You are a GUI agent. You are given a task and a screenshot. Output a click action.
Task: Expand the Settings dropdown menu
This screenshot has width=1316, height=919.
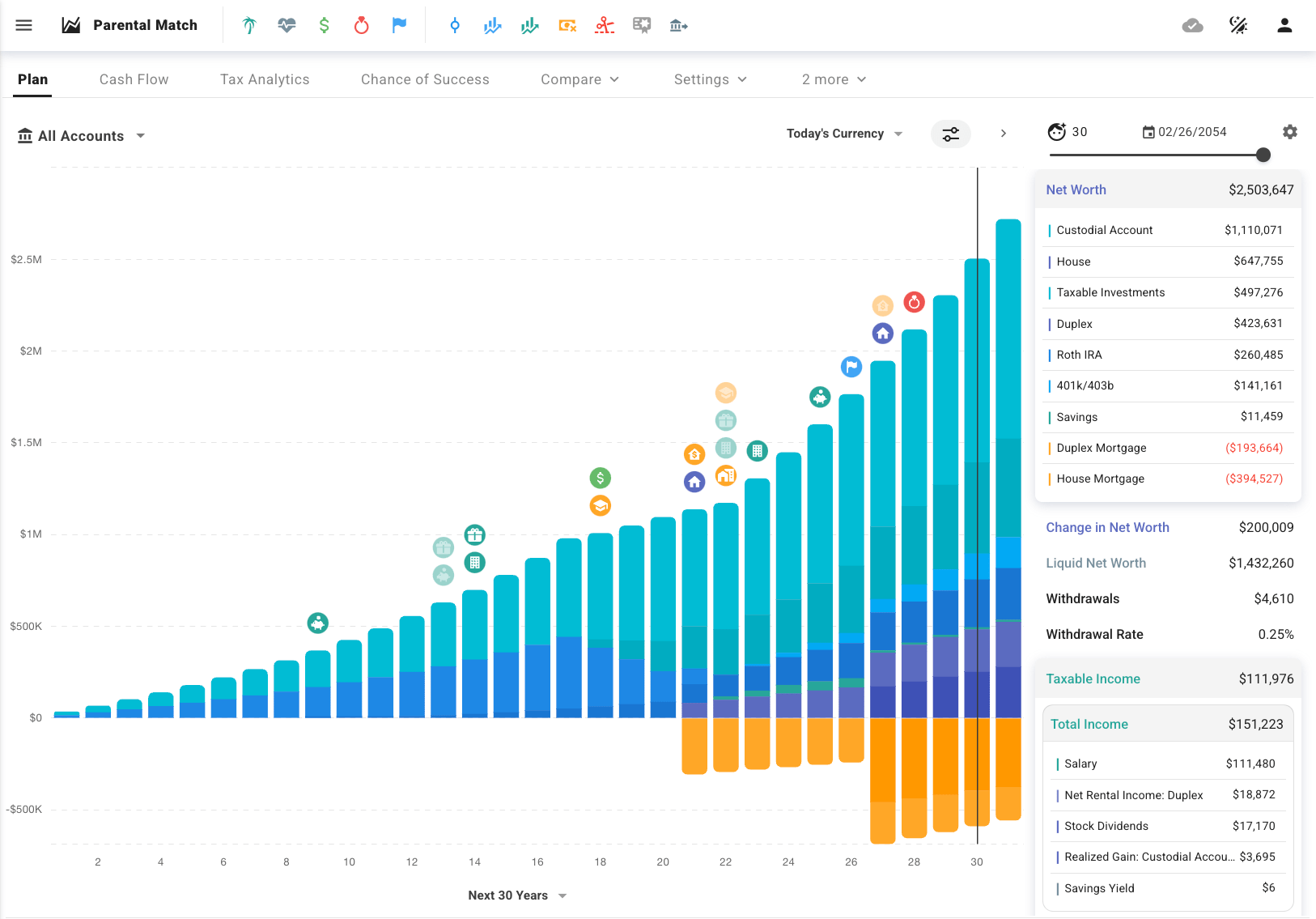point(711,79)
